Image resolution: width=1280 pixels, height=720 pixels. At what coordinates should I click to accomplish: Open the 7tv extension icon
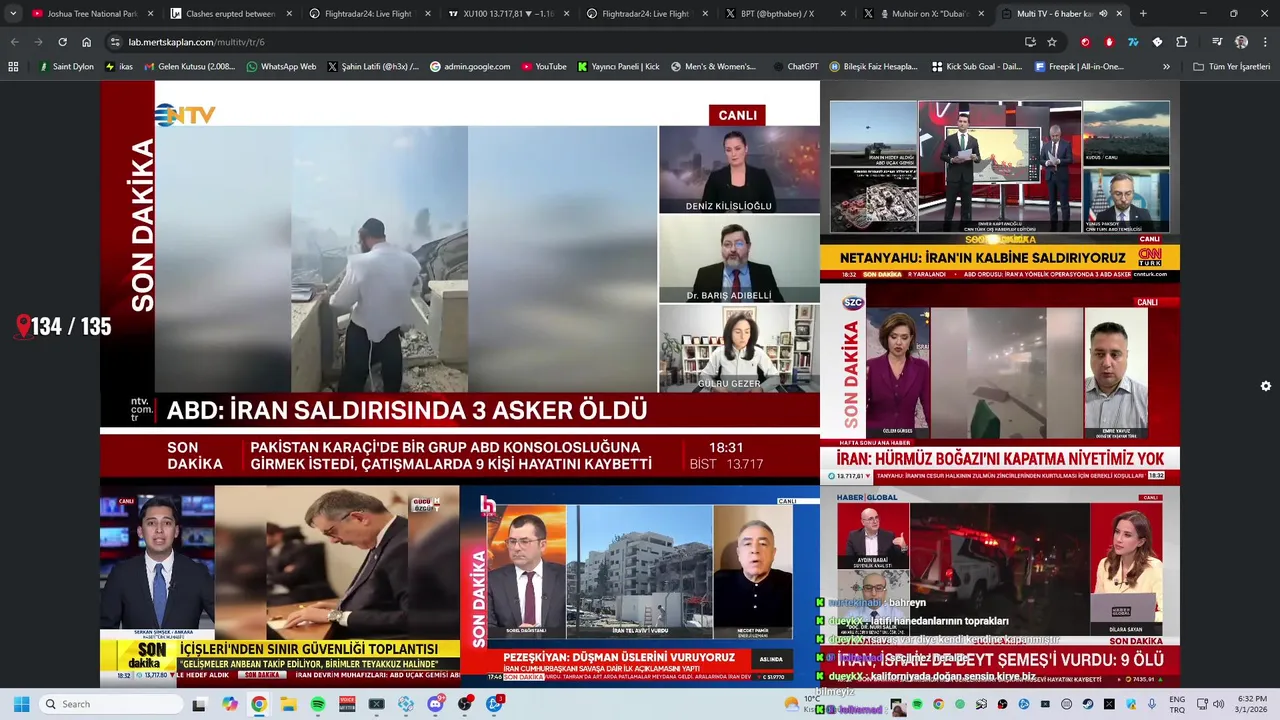1133,42
